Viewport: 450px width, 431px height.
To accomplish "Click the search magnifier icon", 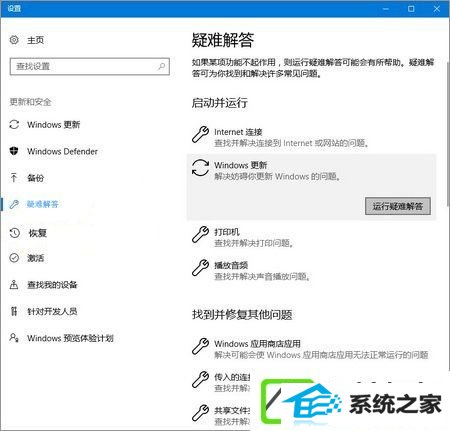I will coord(161,66).
